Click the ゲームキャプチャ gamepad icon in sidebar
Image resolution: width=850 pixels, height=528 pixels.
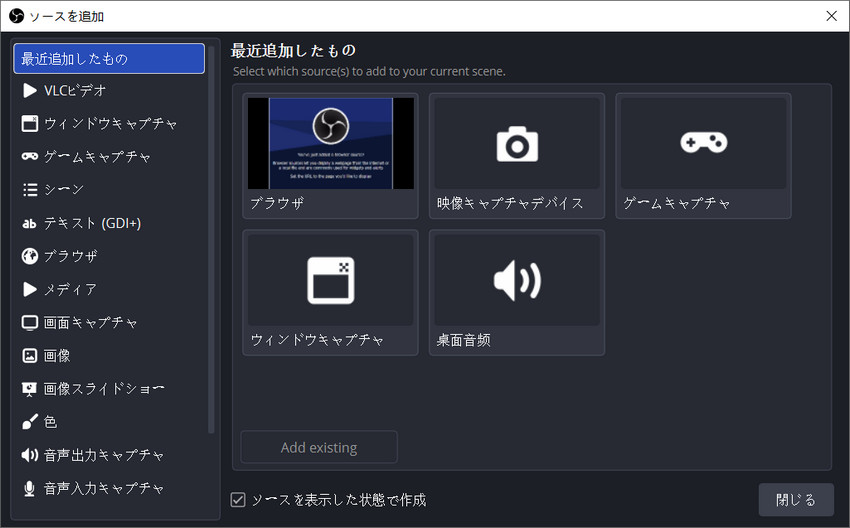(30, 157)
